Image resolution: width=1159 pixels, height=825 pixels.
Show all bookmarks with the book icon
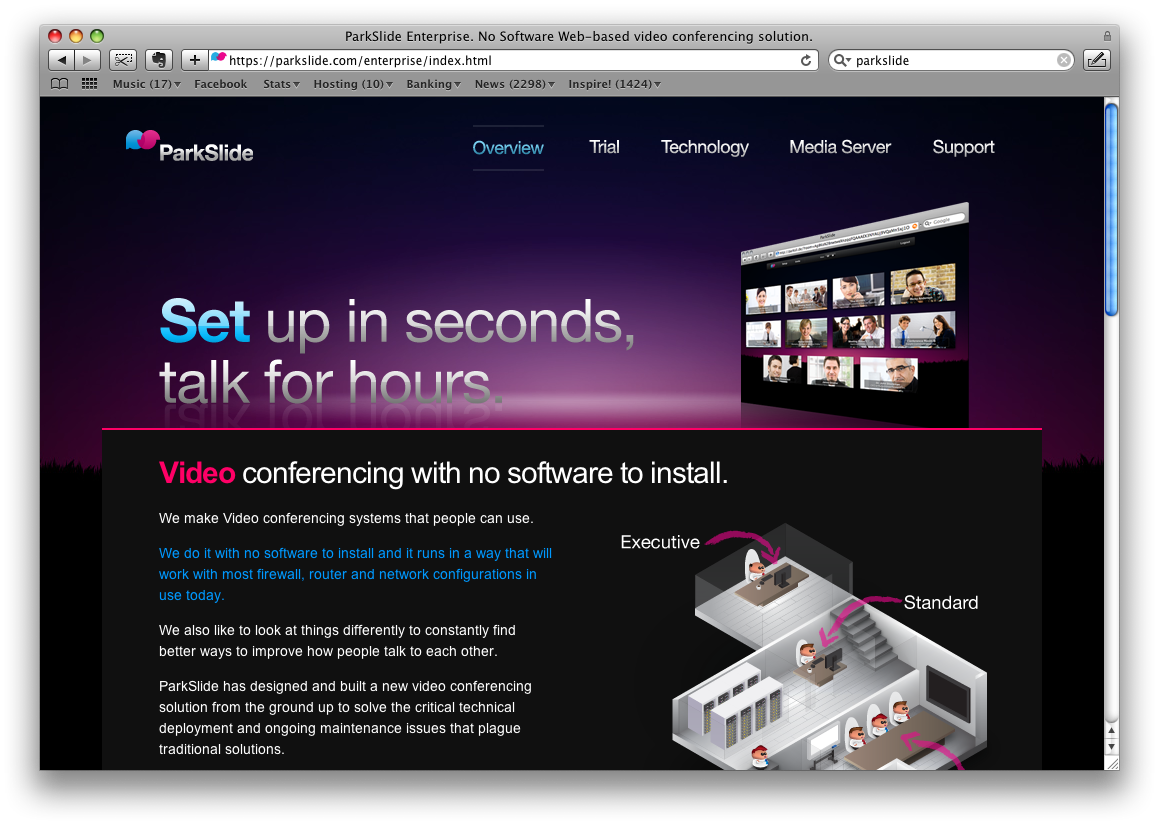tap(60, 84)
